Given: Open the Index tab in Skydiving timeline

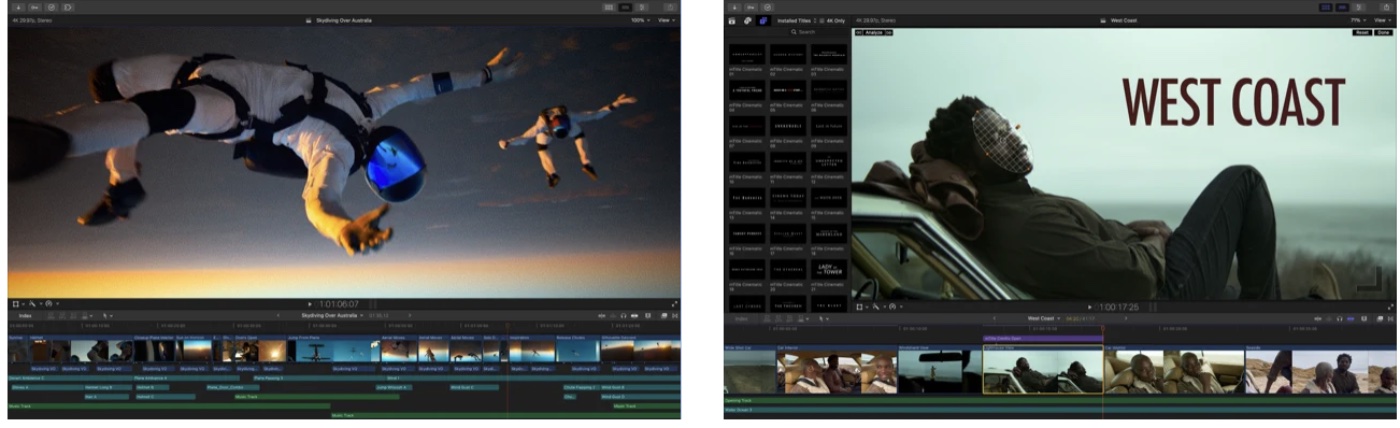Looking at the screenshot, I should [25, 315].
